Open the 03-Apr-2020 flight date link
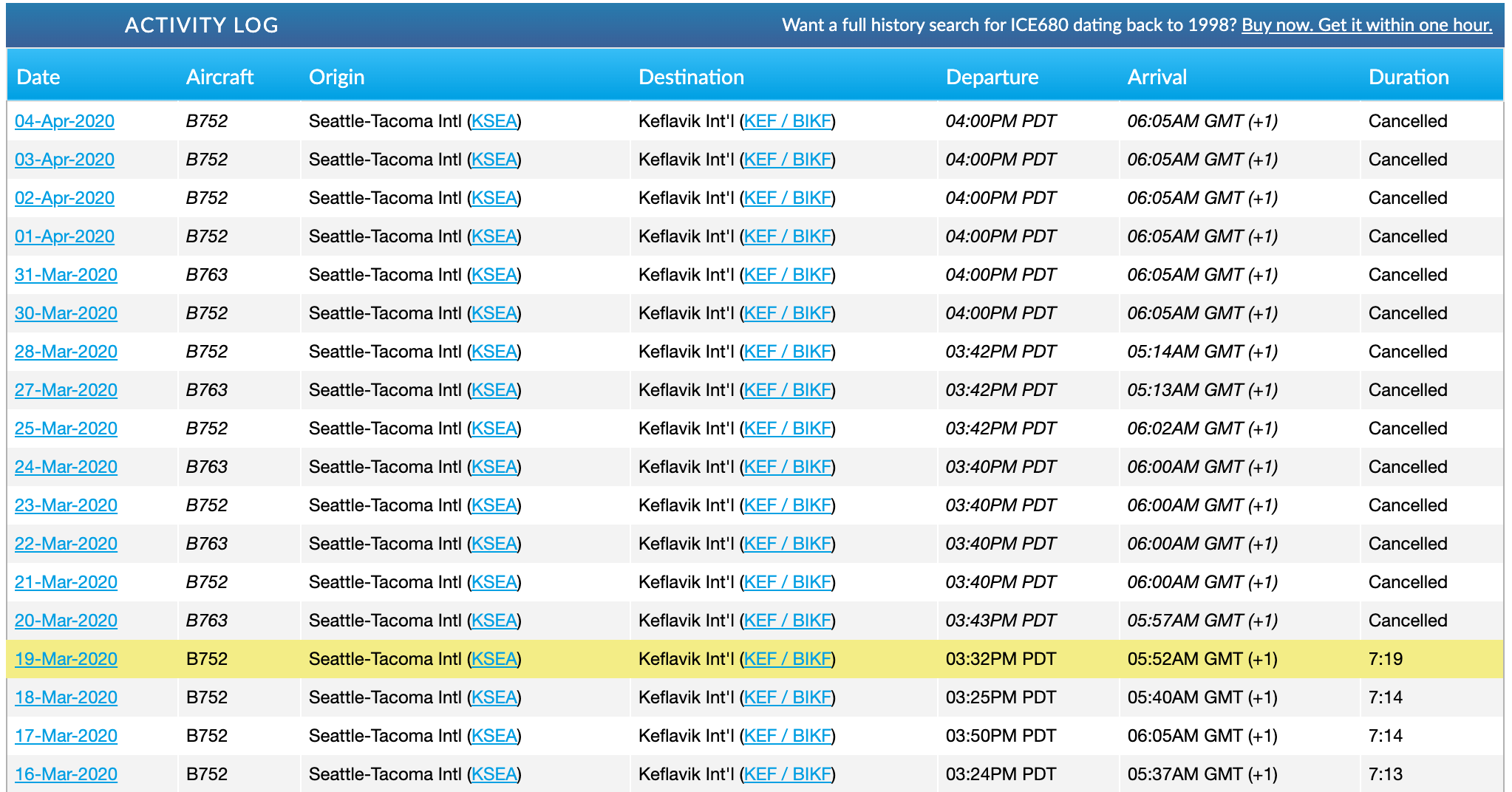 (64, 160)
